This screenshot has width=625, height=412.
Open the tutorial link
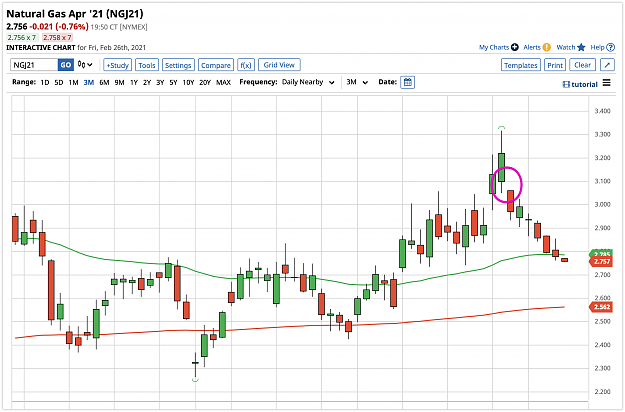580,84
